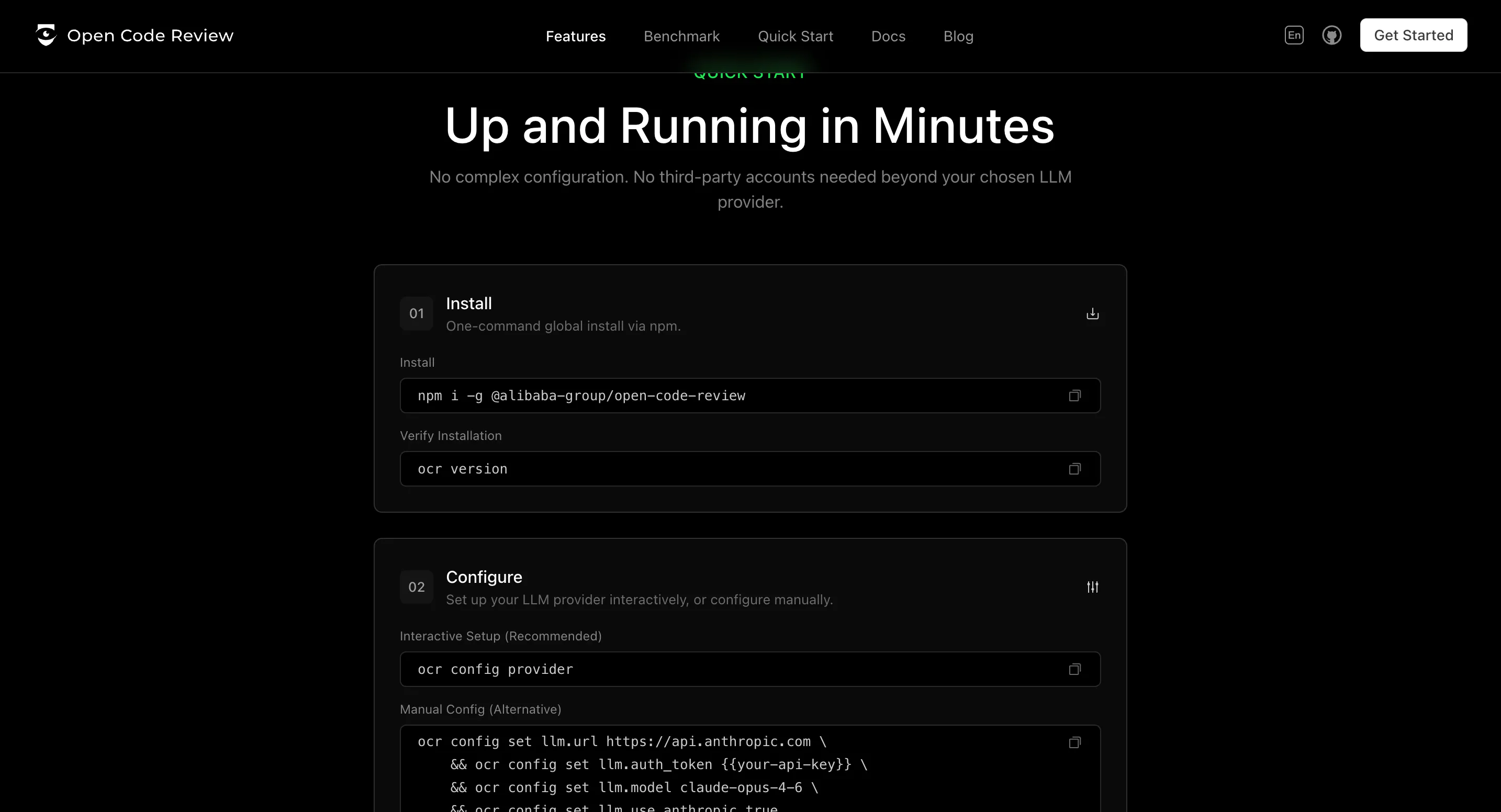The width and height of the screenshot is (1501, 812).
Task: Copy the ocr config provider command
Action: click(x=1074, y=669)
